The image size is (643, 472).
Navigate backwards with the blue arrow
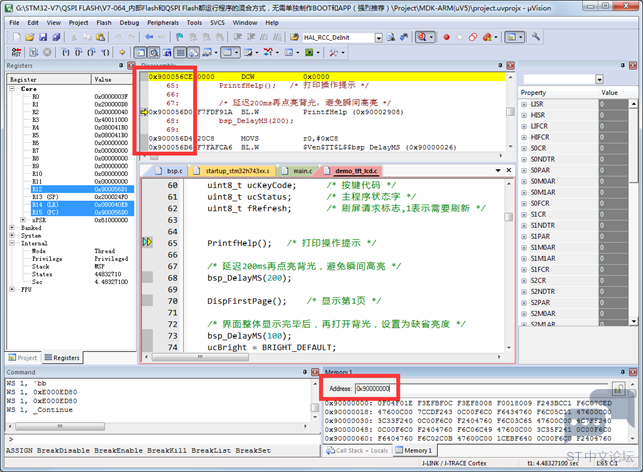pyautogui.click(x=149, y=37)
